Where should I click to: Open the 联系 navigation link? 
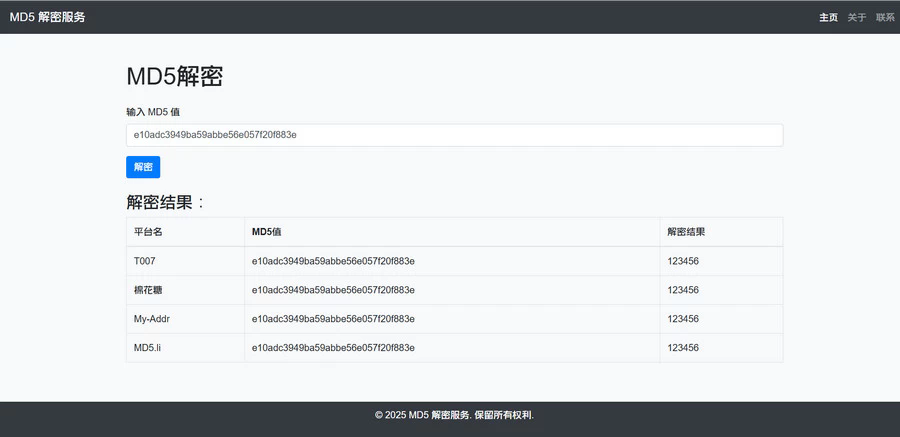pyautogui.click(x=885, y=17)
